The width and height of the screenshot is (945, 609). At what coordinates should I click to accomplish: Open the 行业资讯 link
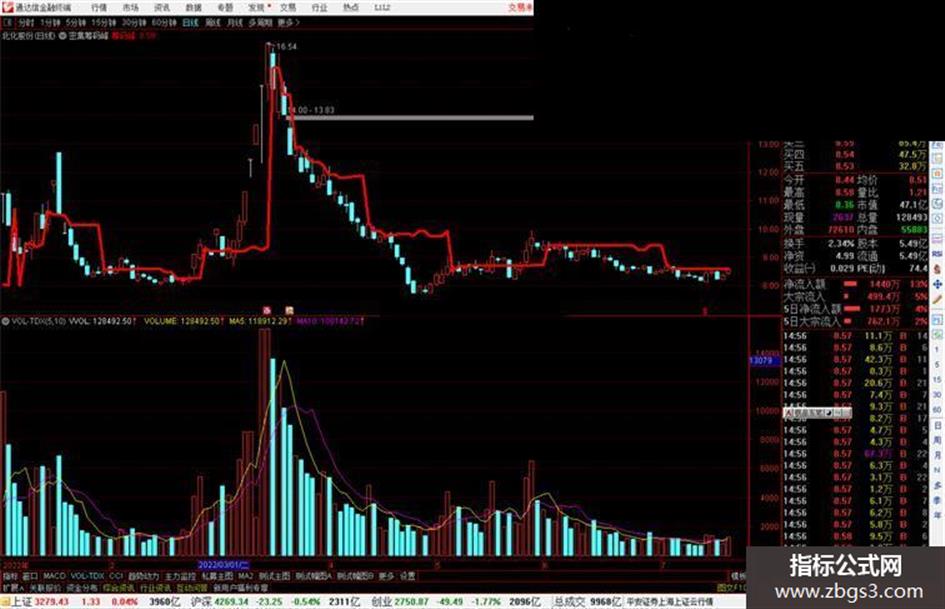pos(155,587)
